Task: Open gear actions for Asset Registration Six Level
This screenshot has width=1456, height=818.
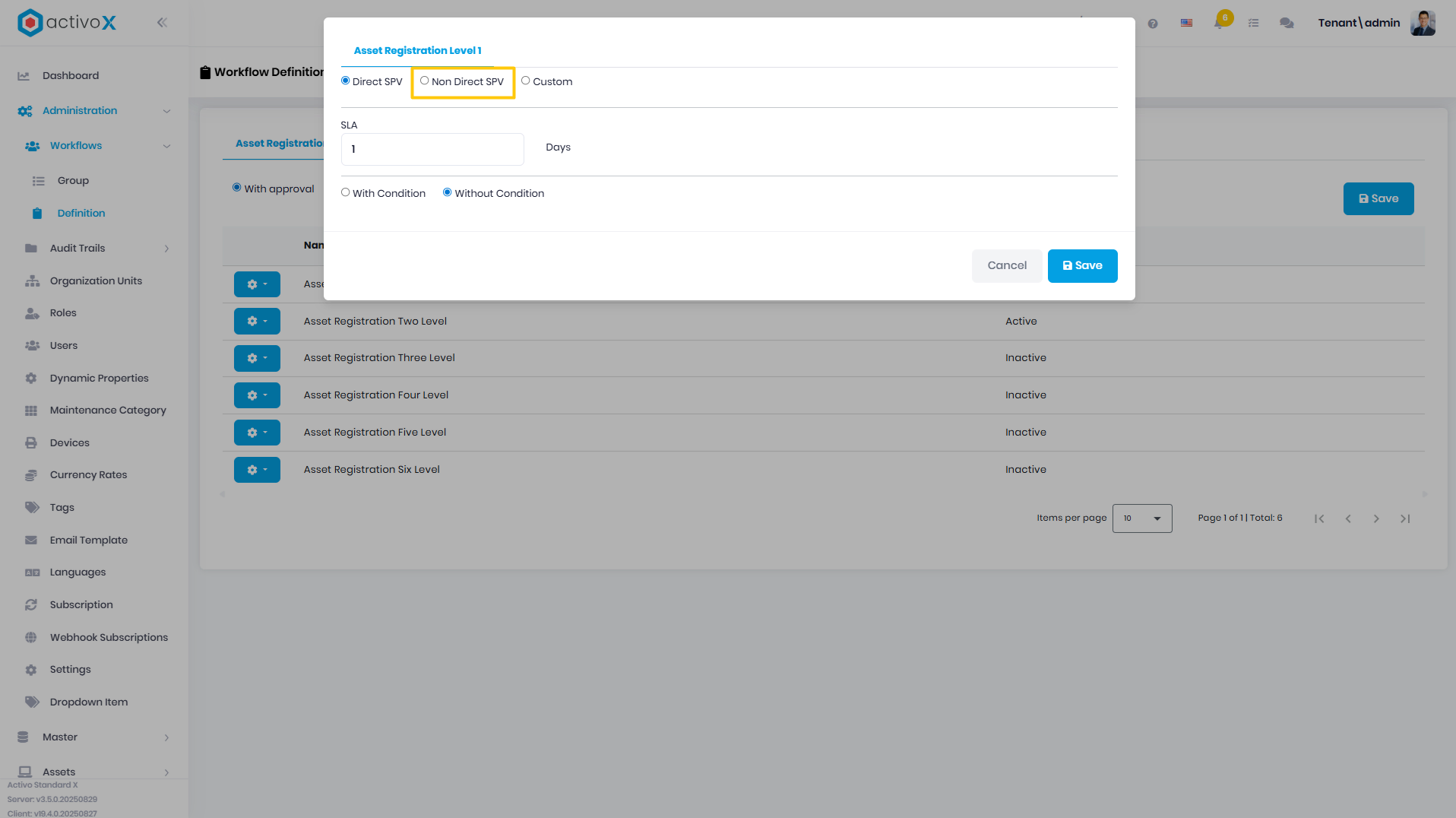Action: [257, 470]
